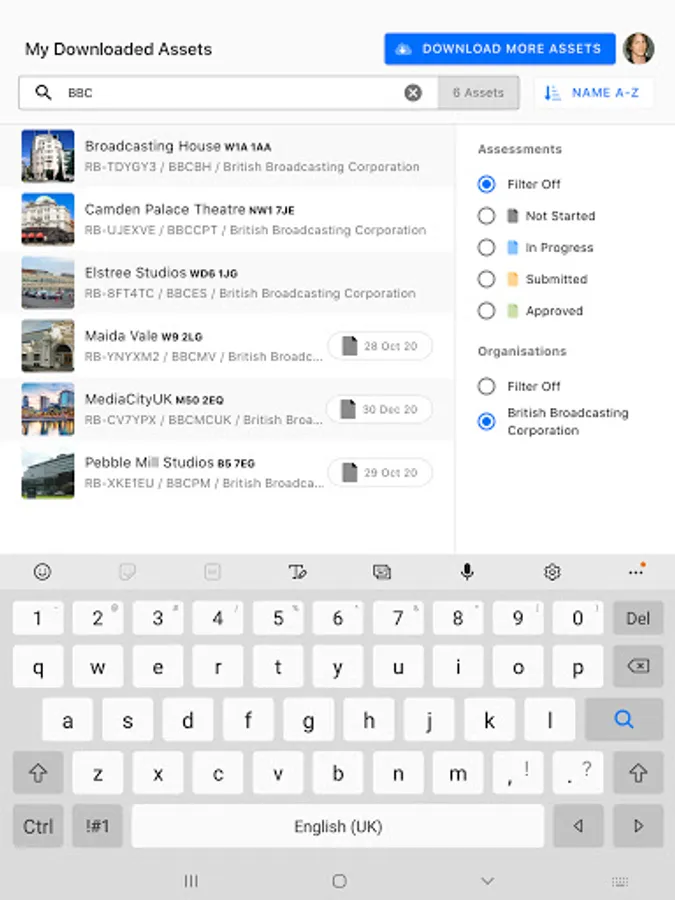Open keyboard emoji picker
675x900 pixels.
pyautogui.click(x=42, y=572)
